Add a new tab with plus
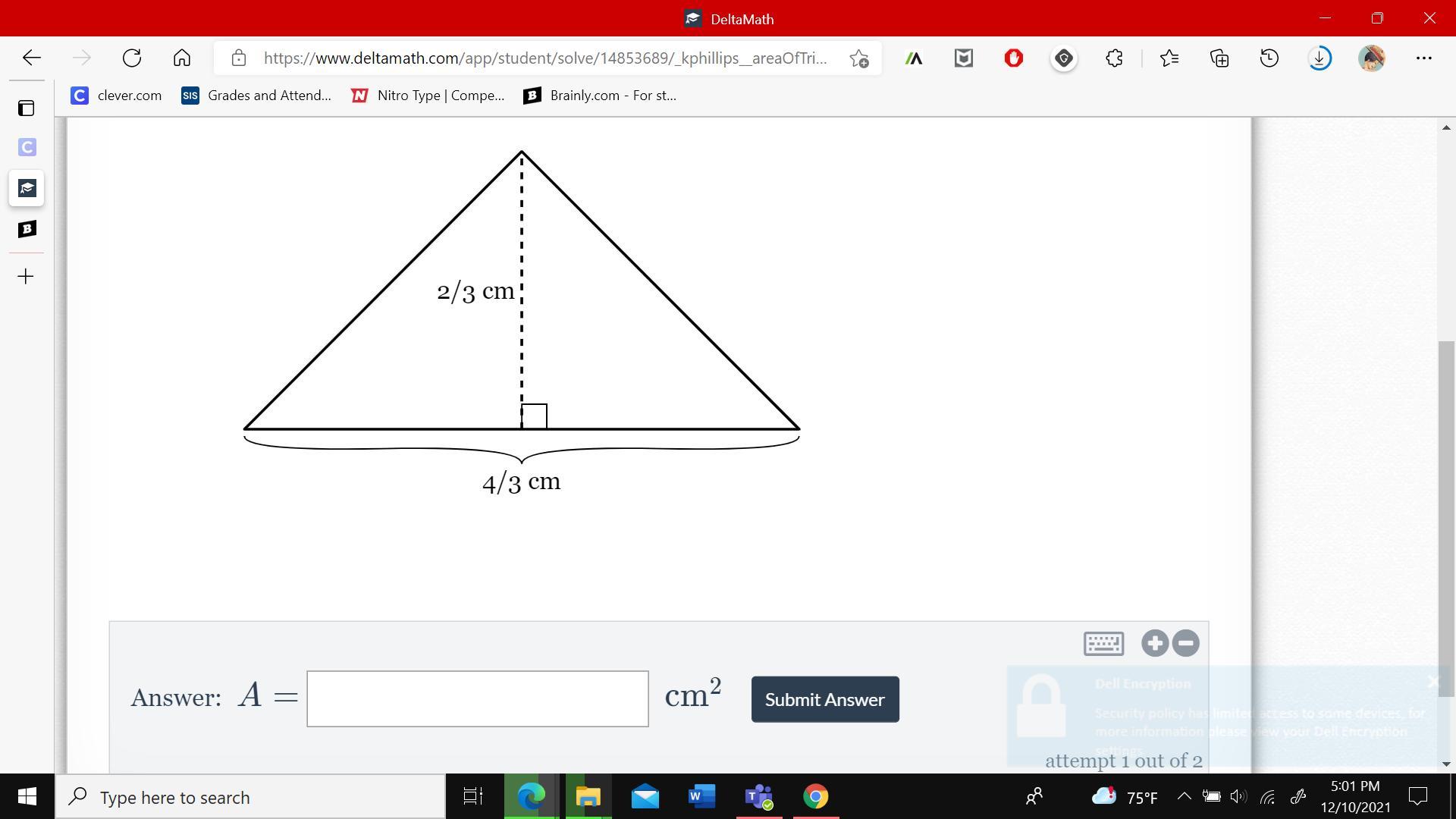Viewport: 1456px width, 819px height. pos(26,276)
